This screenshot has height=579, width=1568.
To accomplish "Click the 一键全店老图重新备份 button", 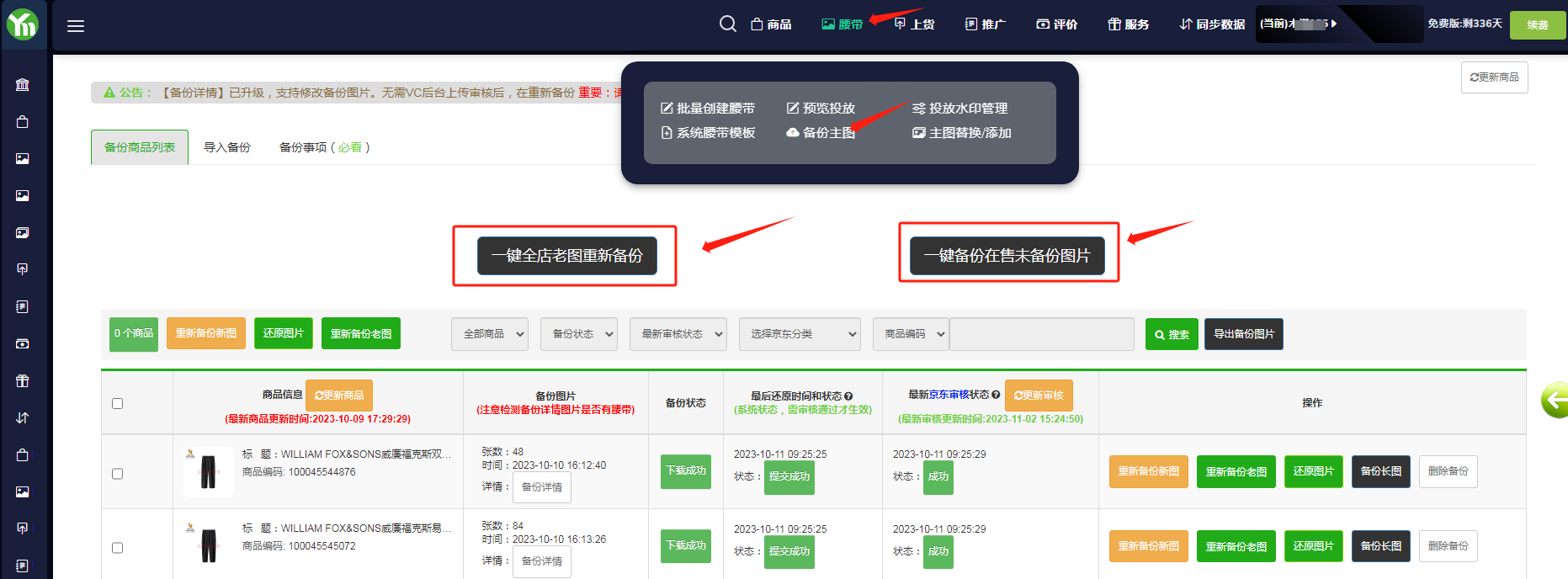I will click(567, 256).
